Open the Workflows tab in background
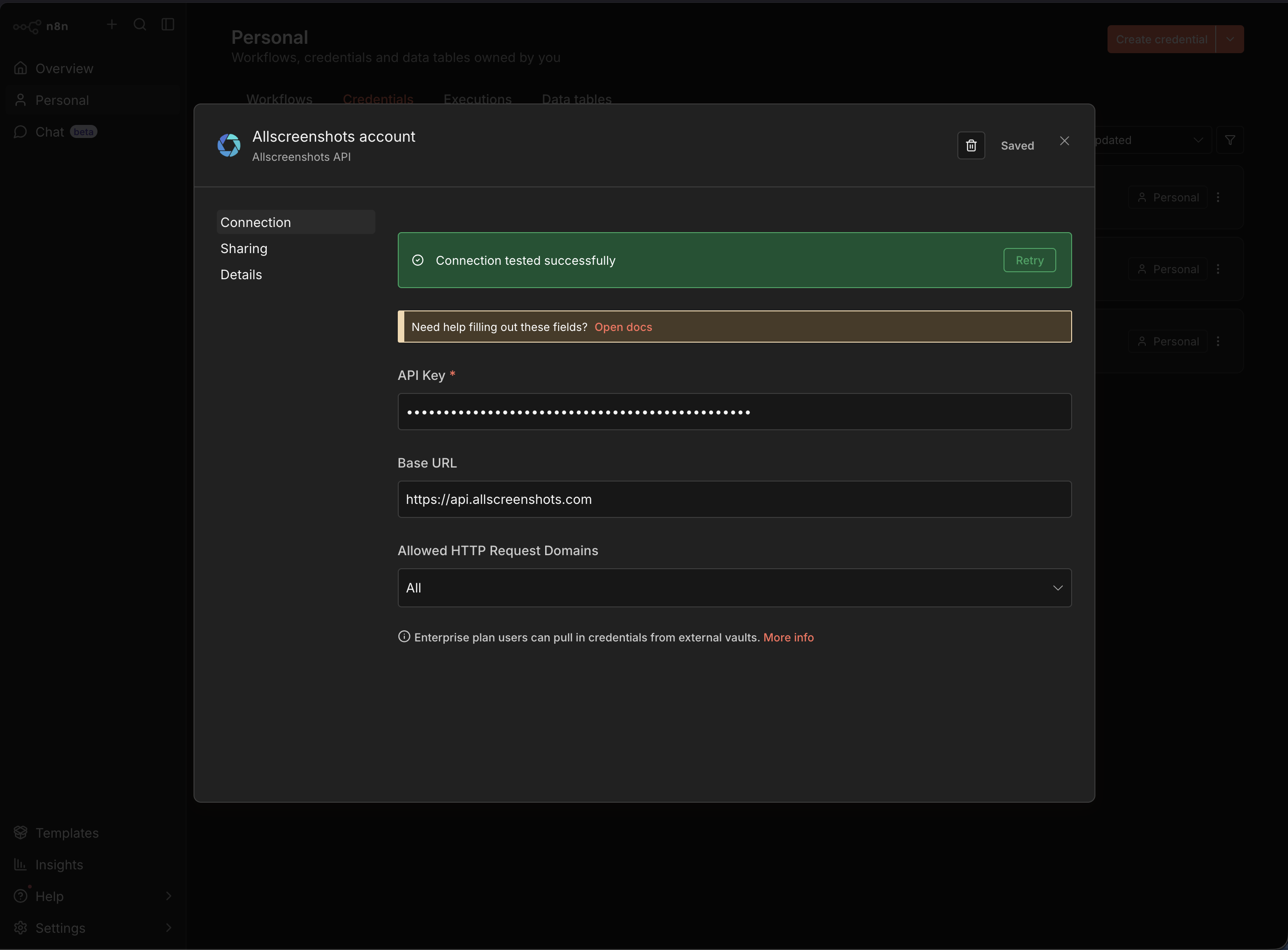 (279, 99)
